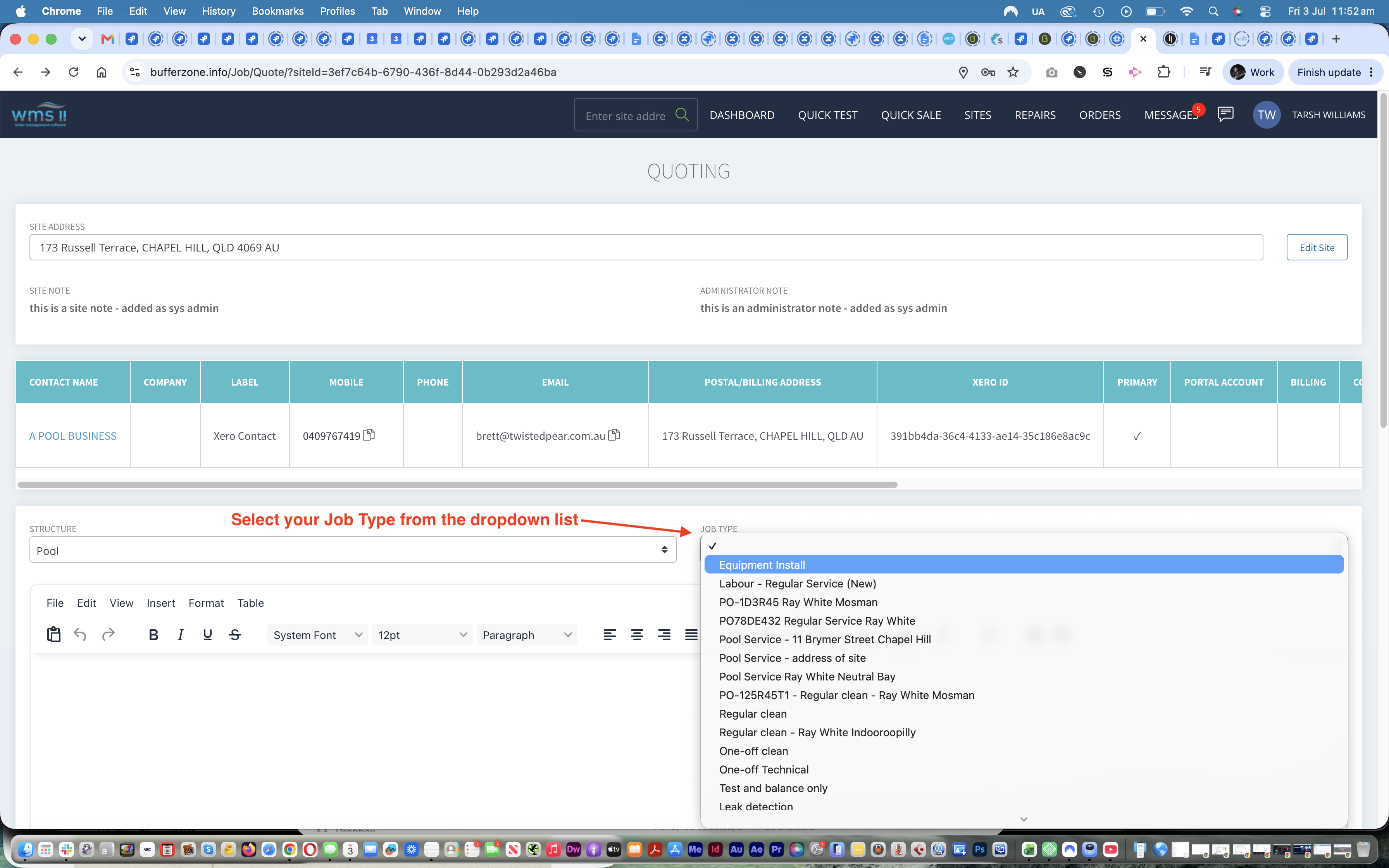Bookmark this page with the star icon
Viewport: 1389px width, 868px height.
click(1013, 72)
